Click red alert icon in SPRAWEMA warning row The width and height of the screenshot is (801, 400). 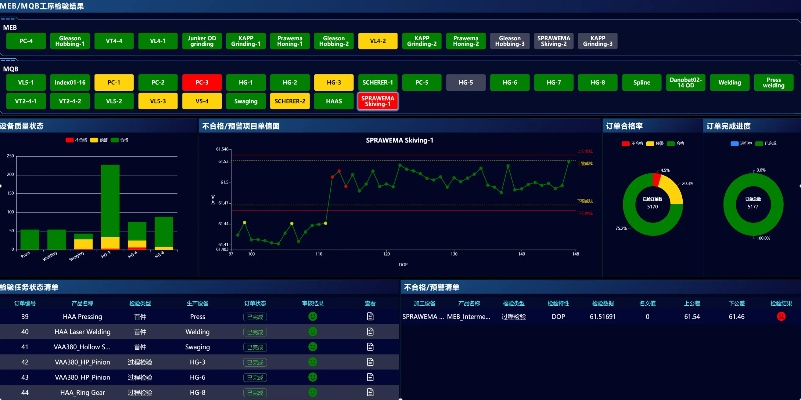click(781, 316)
